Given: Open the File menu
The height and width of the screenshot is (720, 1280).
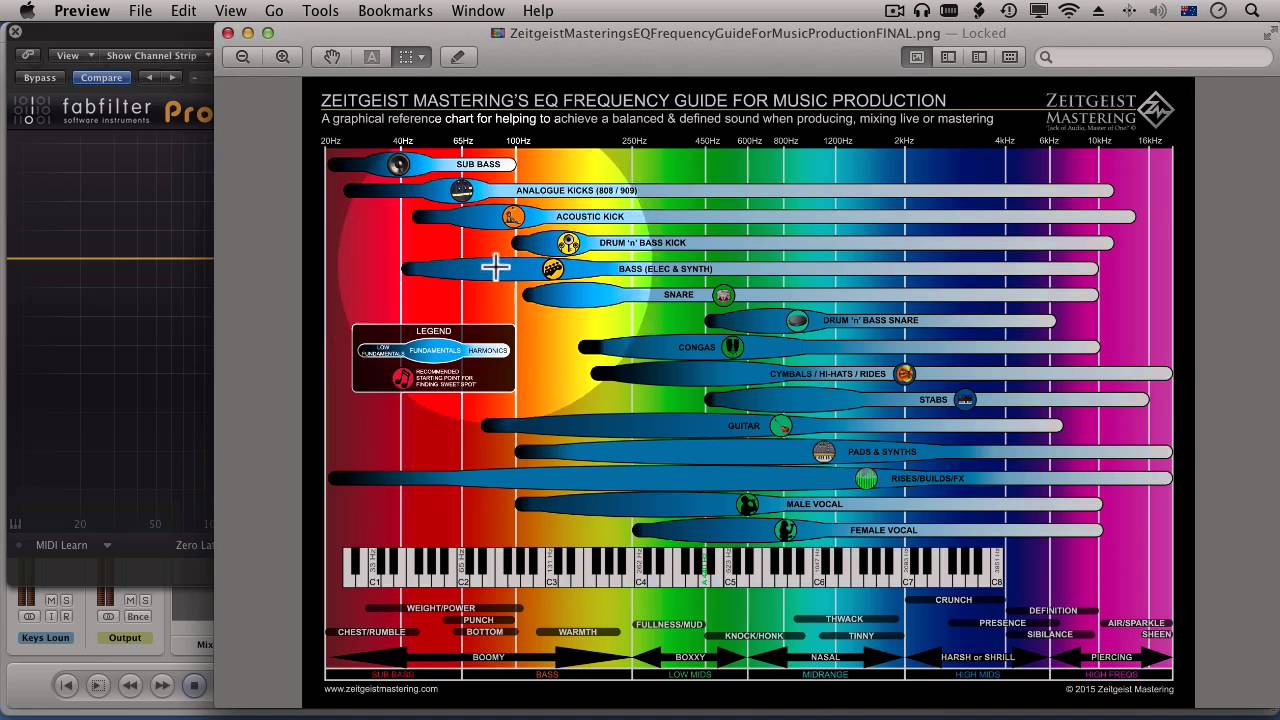Looking at the screenshot, I should point(140,11).
